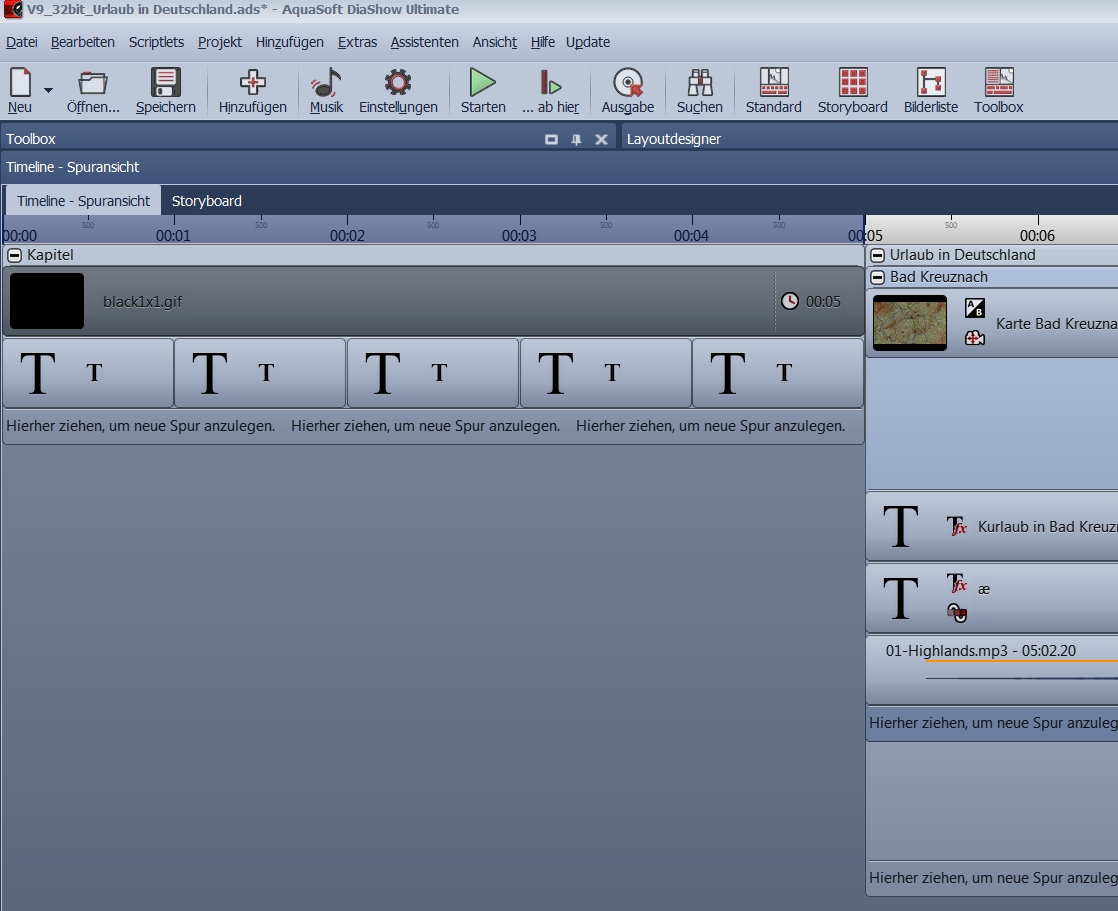
Task: Switch to Storyboard layout icon
Action: [852, 83]
